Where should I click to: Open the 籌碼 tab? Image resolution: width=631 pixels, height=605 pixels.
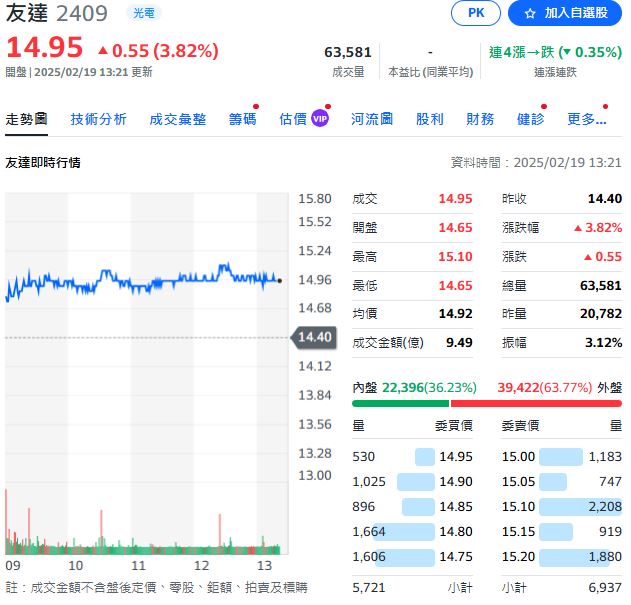coord(242,119)
